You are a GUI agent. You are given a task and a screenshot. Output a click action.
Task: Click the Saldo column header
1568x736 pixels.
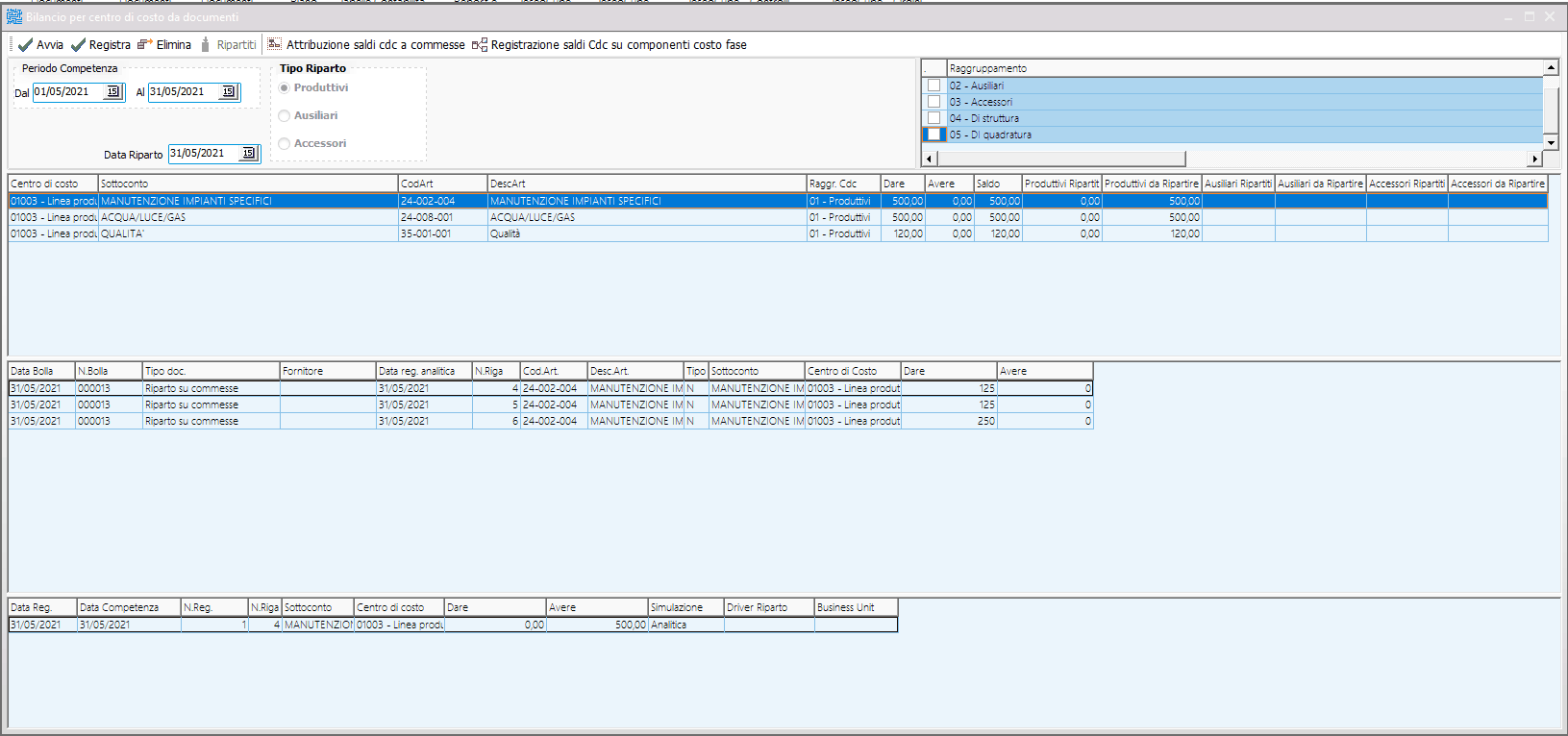[998, 184]
